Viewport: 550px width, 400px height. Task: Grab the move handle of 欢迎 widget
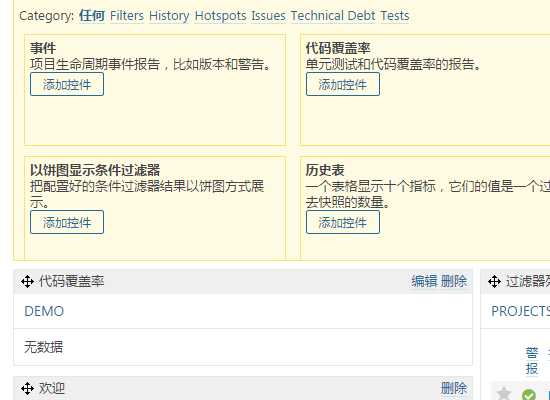pyautogui.click(x=27, y=388)
